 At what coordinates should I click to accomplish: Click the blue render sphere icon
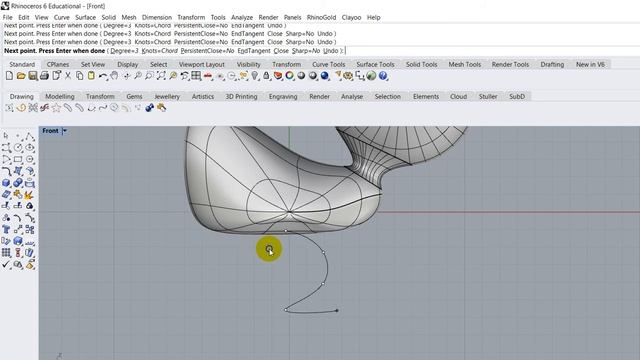[324, 76]
